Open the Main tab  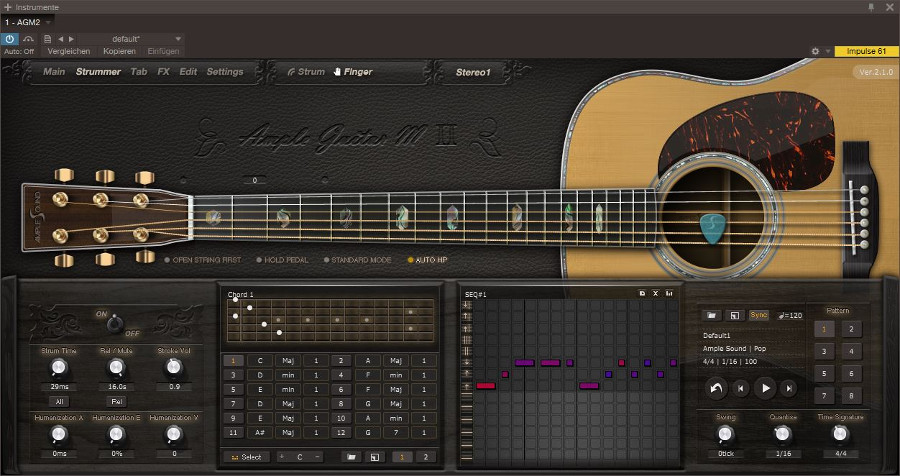tap(55, 72)
